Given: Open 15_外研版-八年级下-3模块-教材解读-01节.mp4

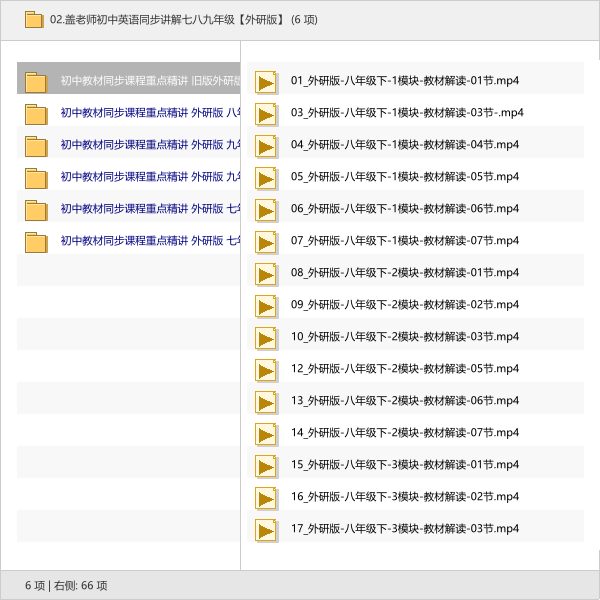Looking at the screenshot, I should pos(405,464).
